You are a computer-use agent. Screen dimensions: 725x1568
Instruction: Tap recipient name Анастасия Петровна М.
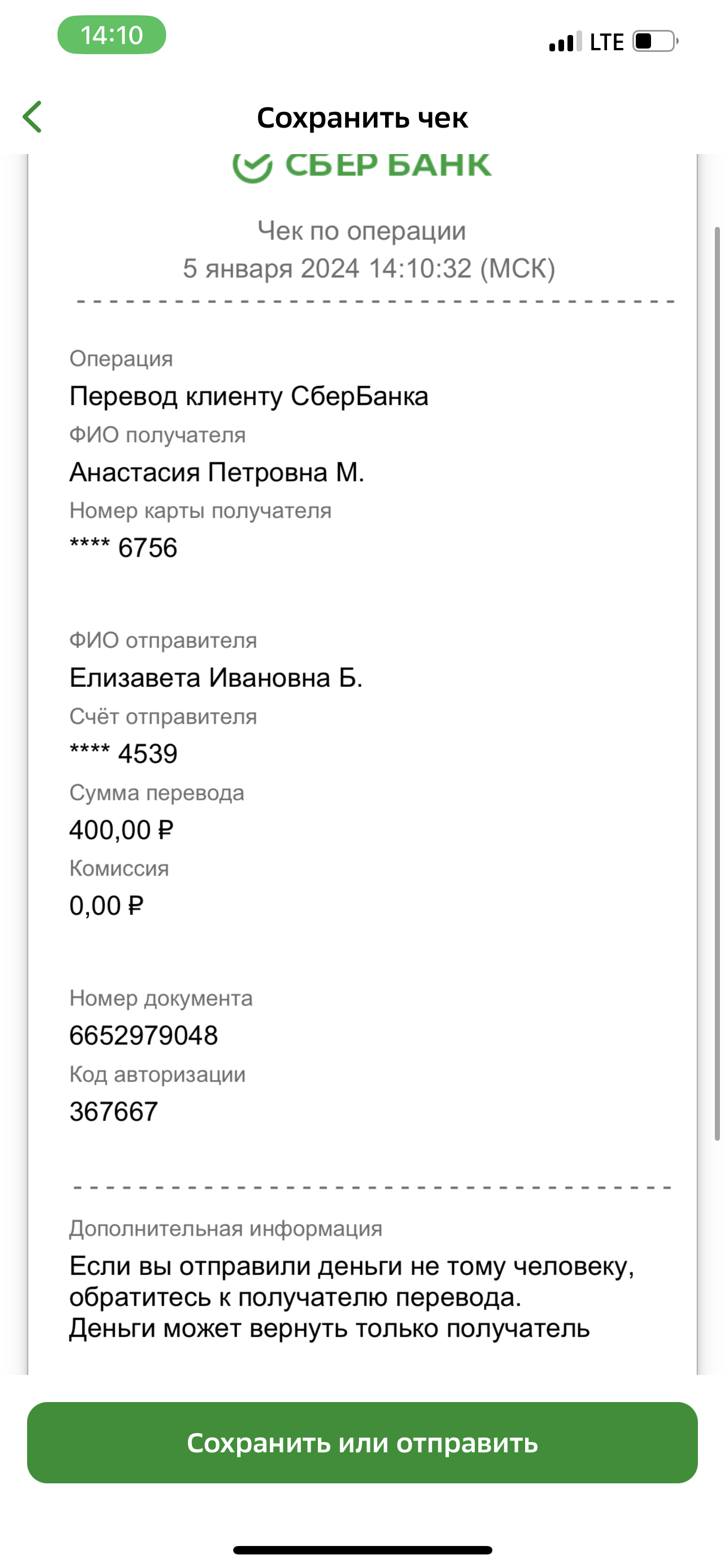tap(217, 472)
